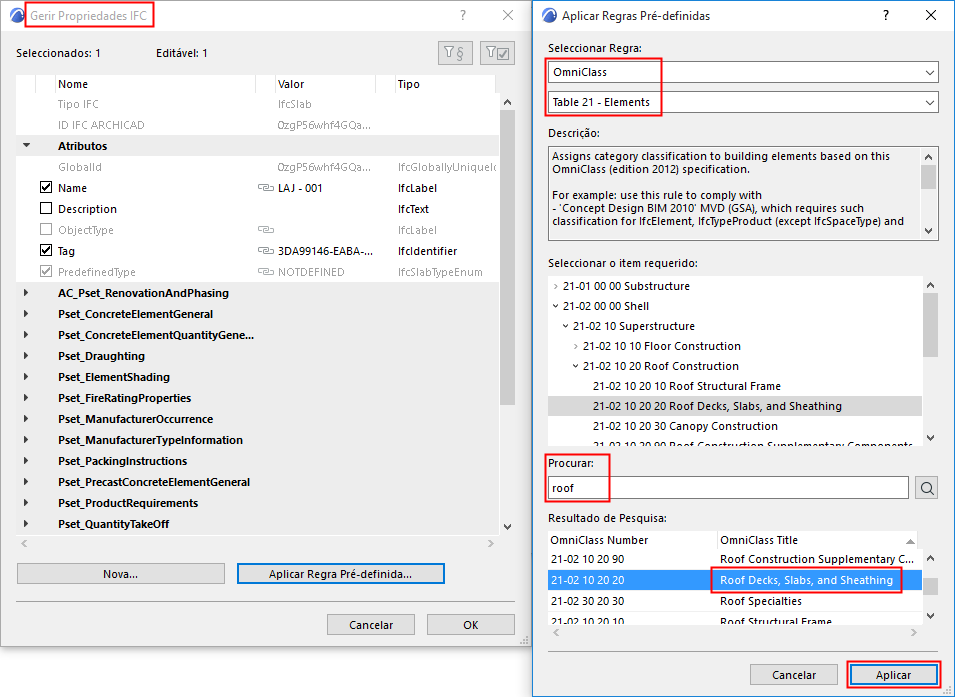Click the help question mark in Gerir Propriedades IFC
The width and height of the screenshot is (955, 697).
463,15
